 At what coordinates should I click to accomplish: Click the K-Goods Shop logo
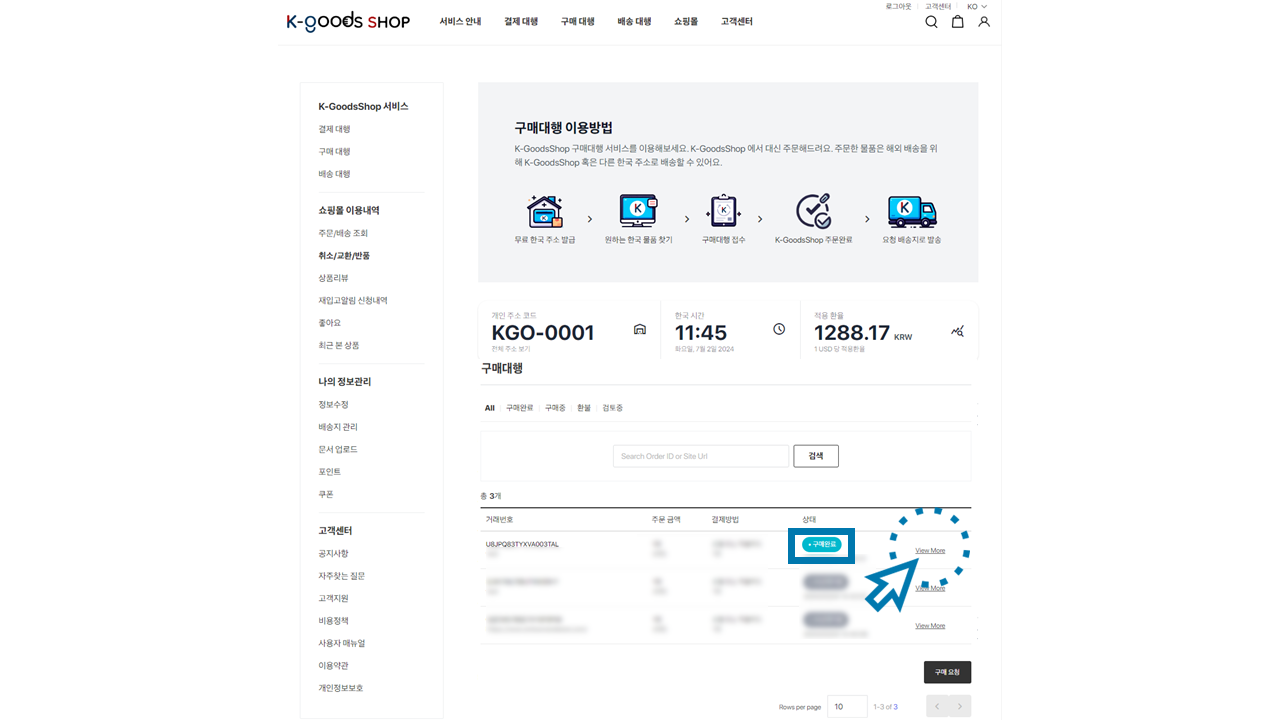point(348,22)
